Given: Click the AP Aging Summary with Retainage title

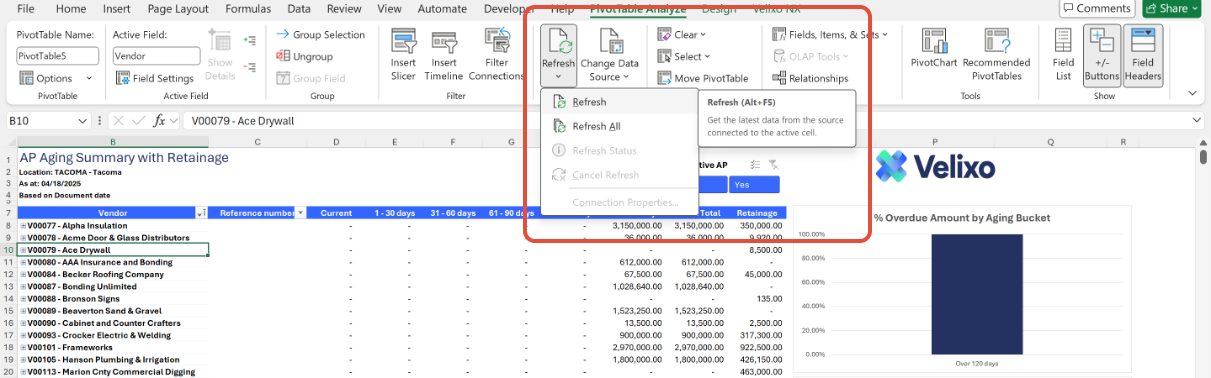Looking at the screenshot, I should [124, 157].
